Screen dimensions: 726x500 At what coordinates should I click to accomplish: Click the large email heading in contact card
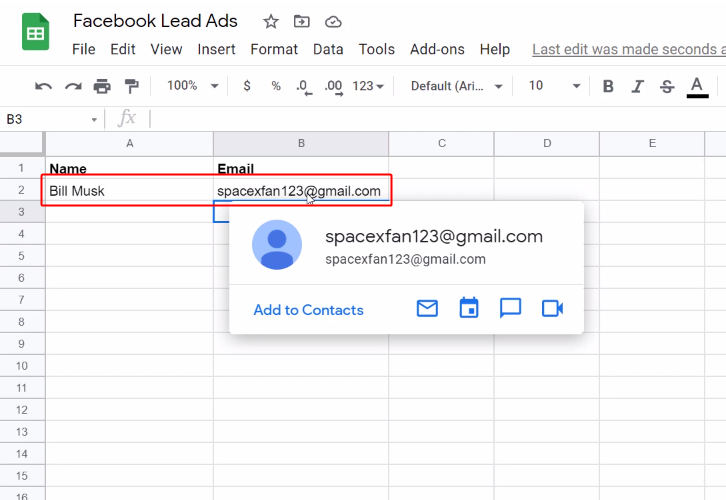[434, 236]
